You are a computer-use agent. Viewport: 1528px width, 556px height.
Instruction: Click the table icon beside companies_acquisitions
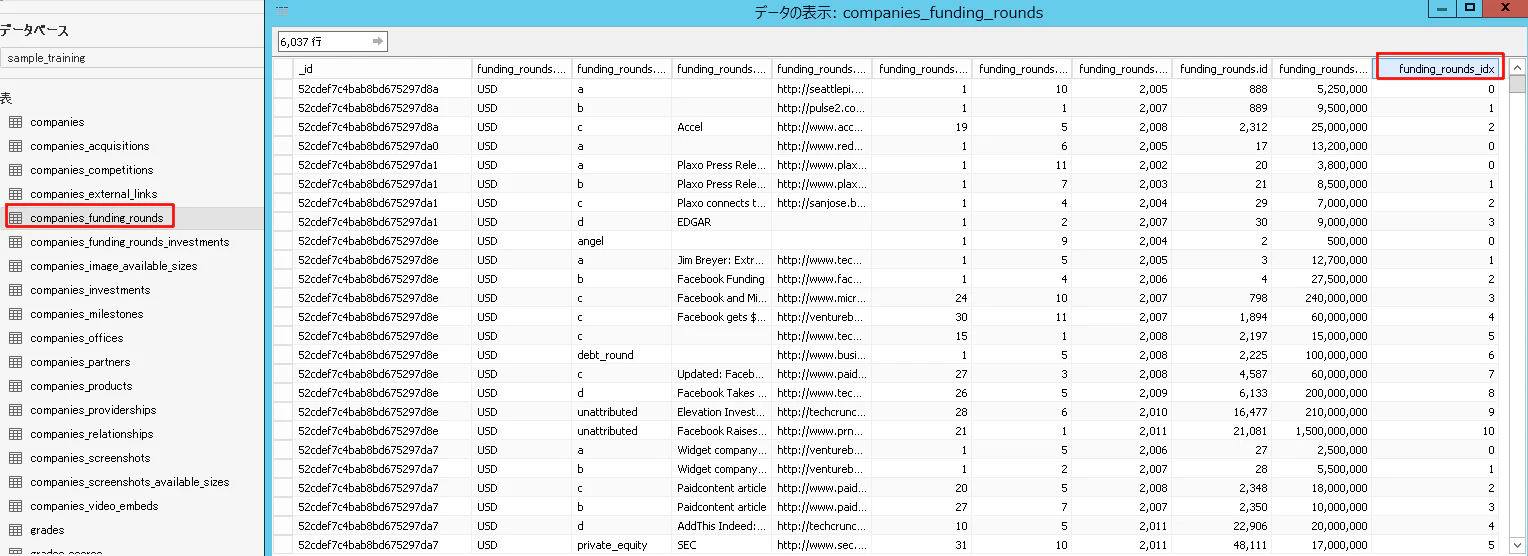15,146
